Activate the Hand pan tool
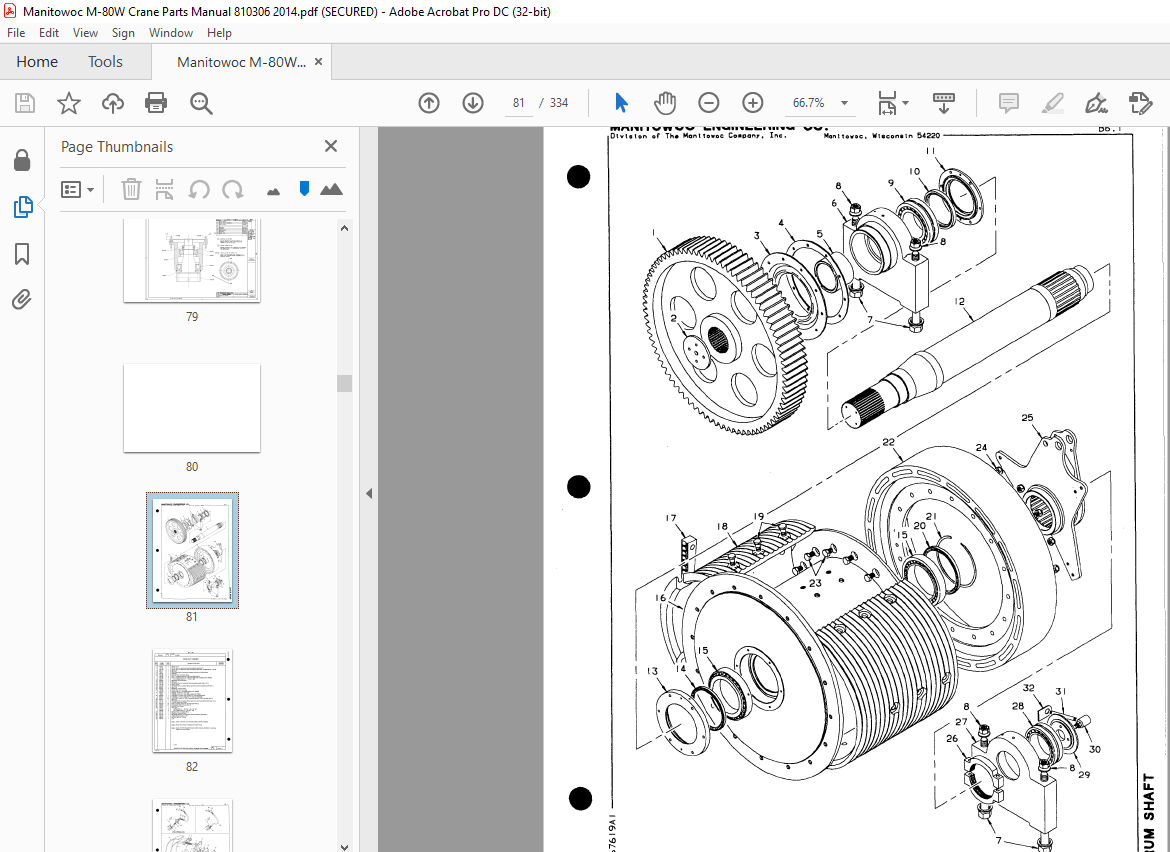Screen dimensions: 1170x852 pyautogui.click(x=665, y=103)
